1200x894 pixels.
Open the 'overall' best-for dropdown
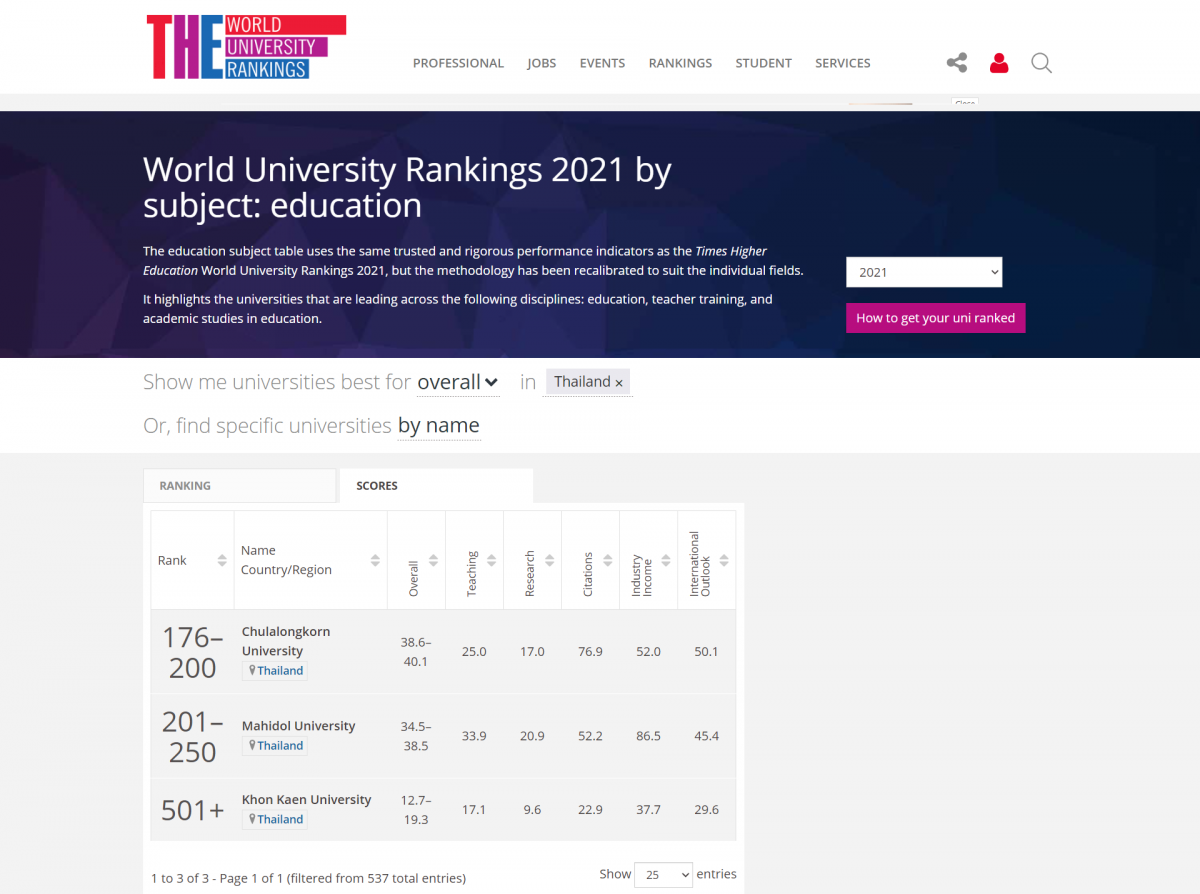(x=458, y=382)
